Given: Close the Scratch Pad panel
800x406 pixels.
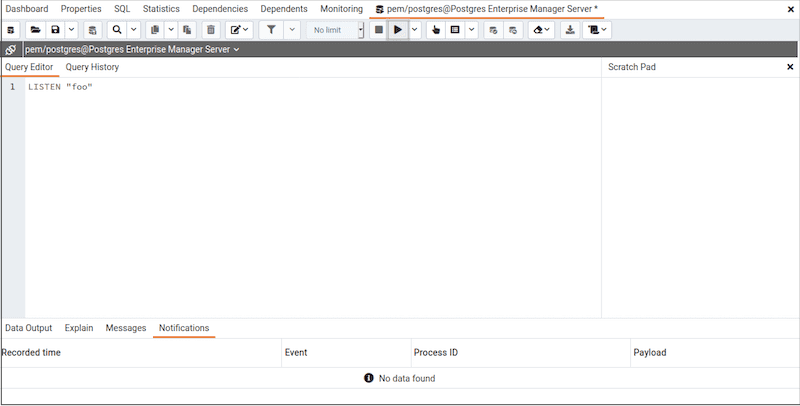Looking at the screenshot, I should (x=790, y=67).
